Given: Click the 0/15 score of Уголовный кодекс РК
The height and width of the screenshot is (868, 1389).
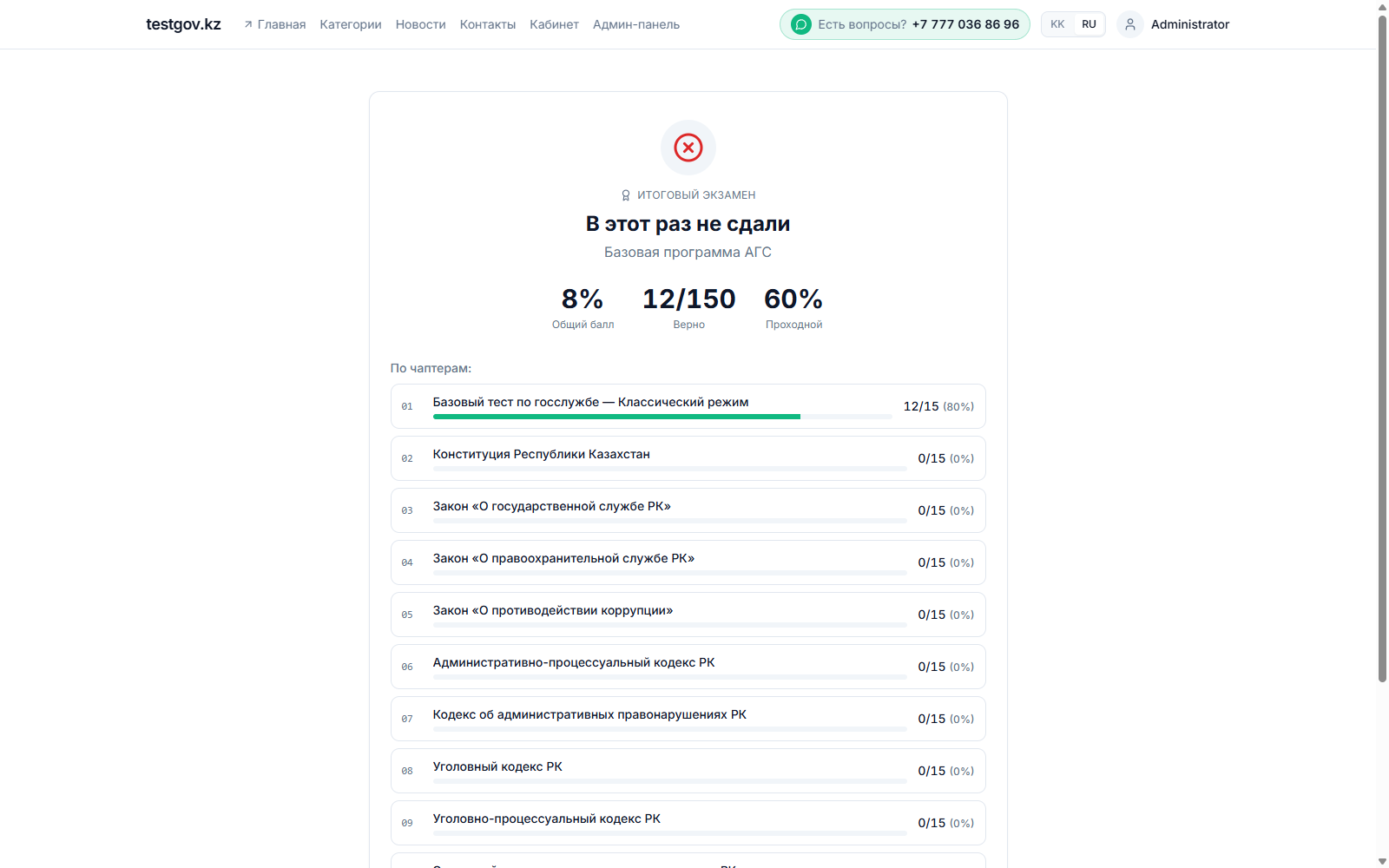Looking at the screenshot, I should 946,771.
